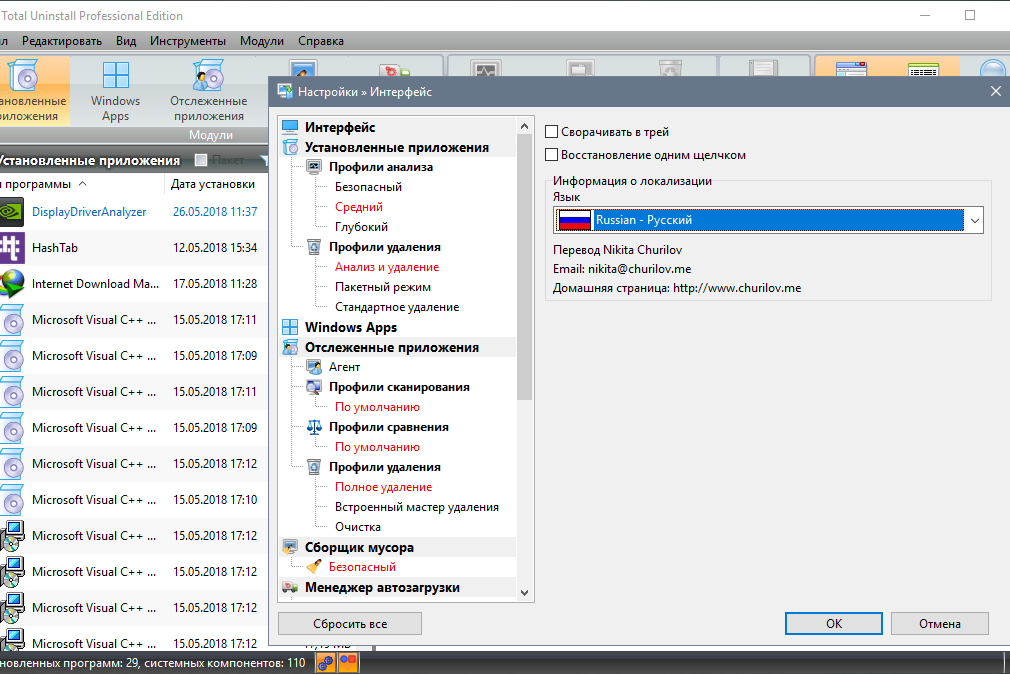Select Интерфейс node in settings tree
Image resolution: width=1010 pixels, height=674 pixels.
click(339, 127)
